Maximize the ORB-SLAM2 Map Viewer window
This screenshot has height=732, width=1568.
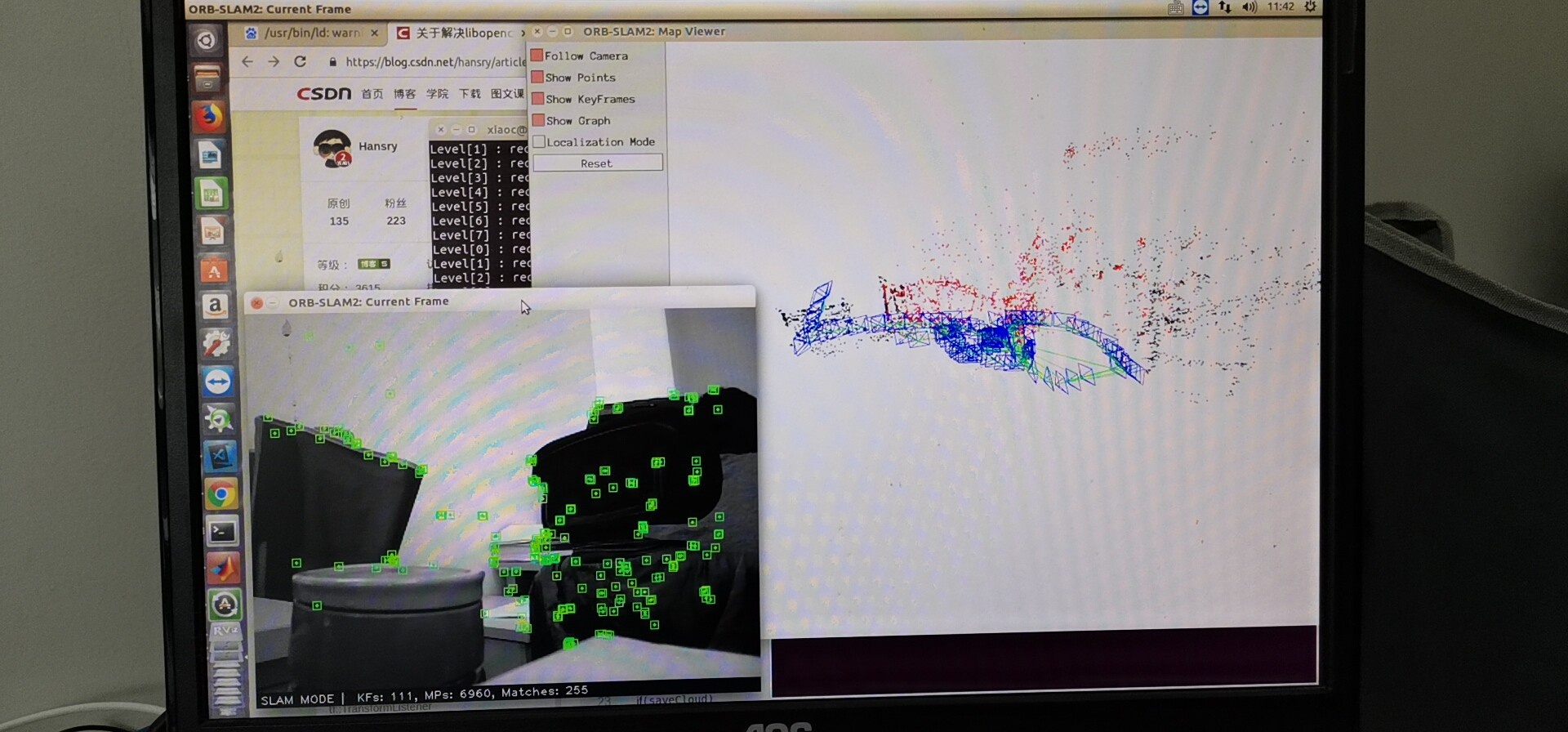pos(568,31)
